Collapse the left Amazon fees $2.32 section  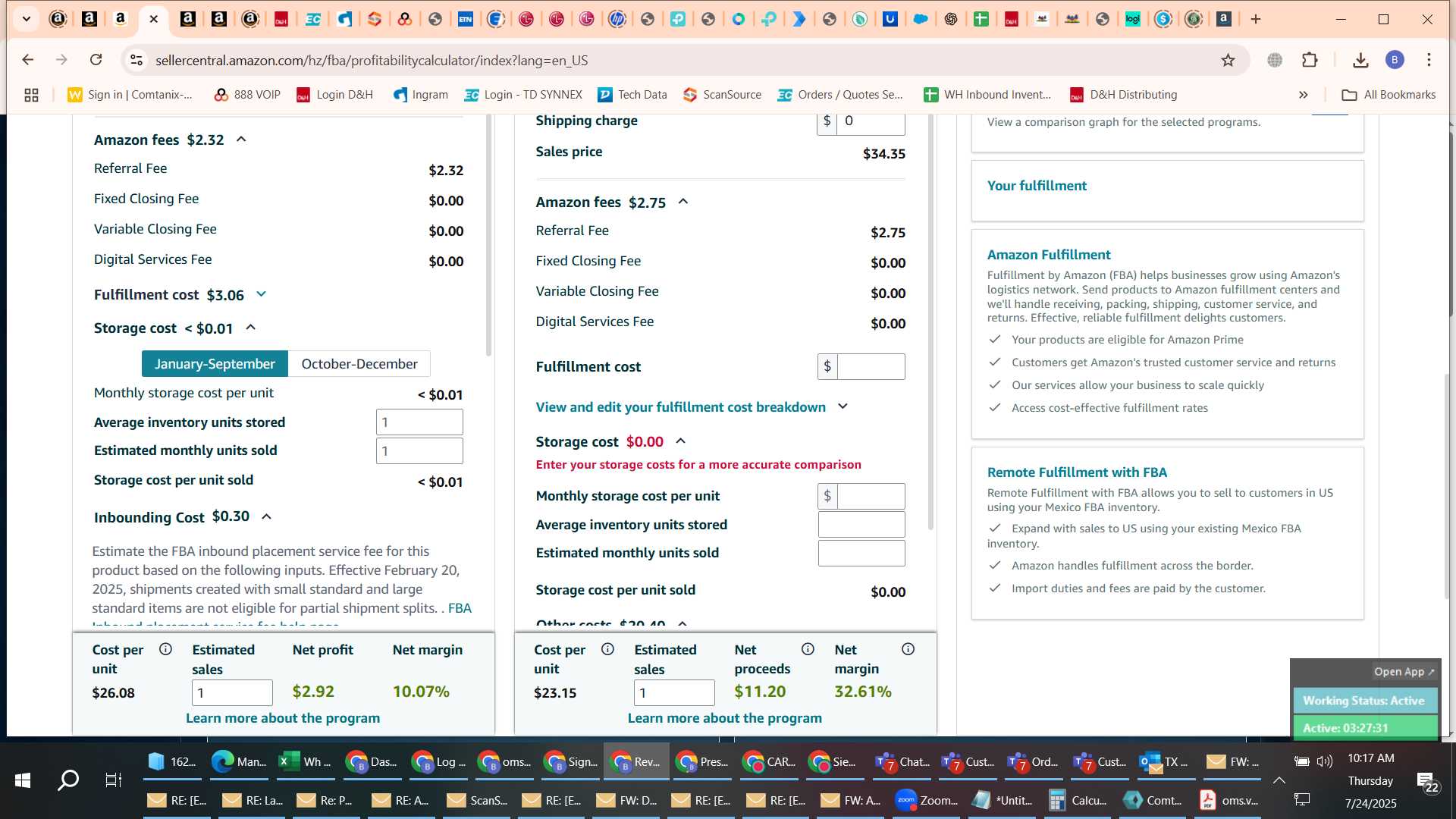tap(241, 140)
